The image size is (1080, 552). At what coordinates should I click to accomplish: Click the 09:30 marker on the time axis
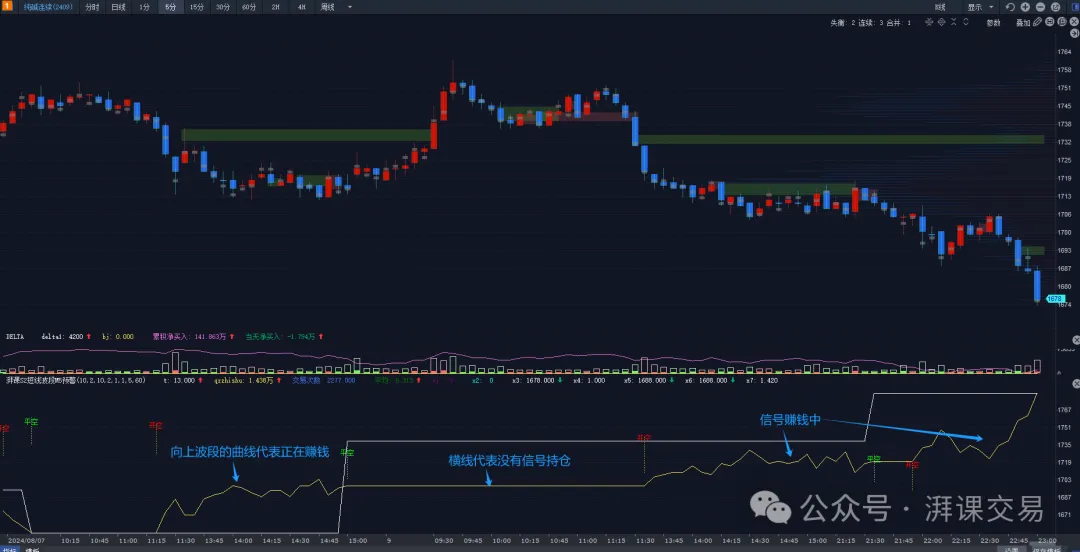click(443, 541)
